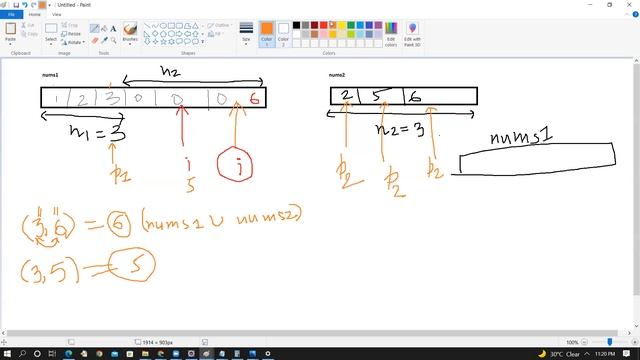
Task: Open Microsoft Edge from the taskbar
Action: [x=68, y=353]
